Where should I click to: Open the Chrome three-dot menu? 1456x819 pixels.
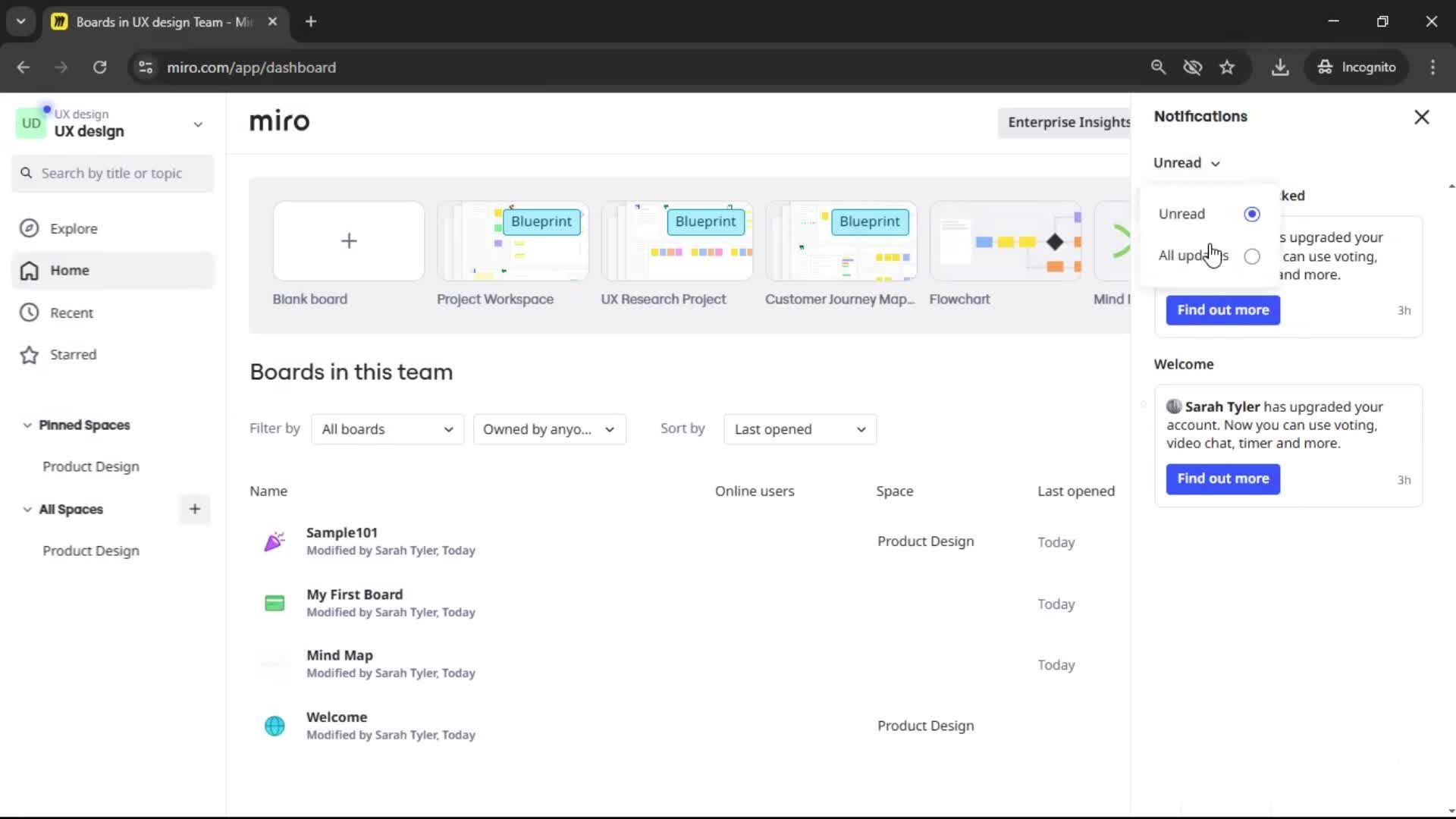1432,67
